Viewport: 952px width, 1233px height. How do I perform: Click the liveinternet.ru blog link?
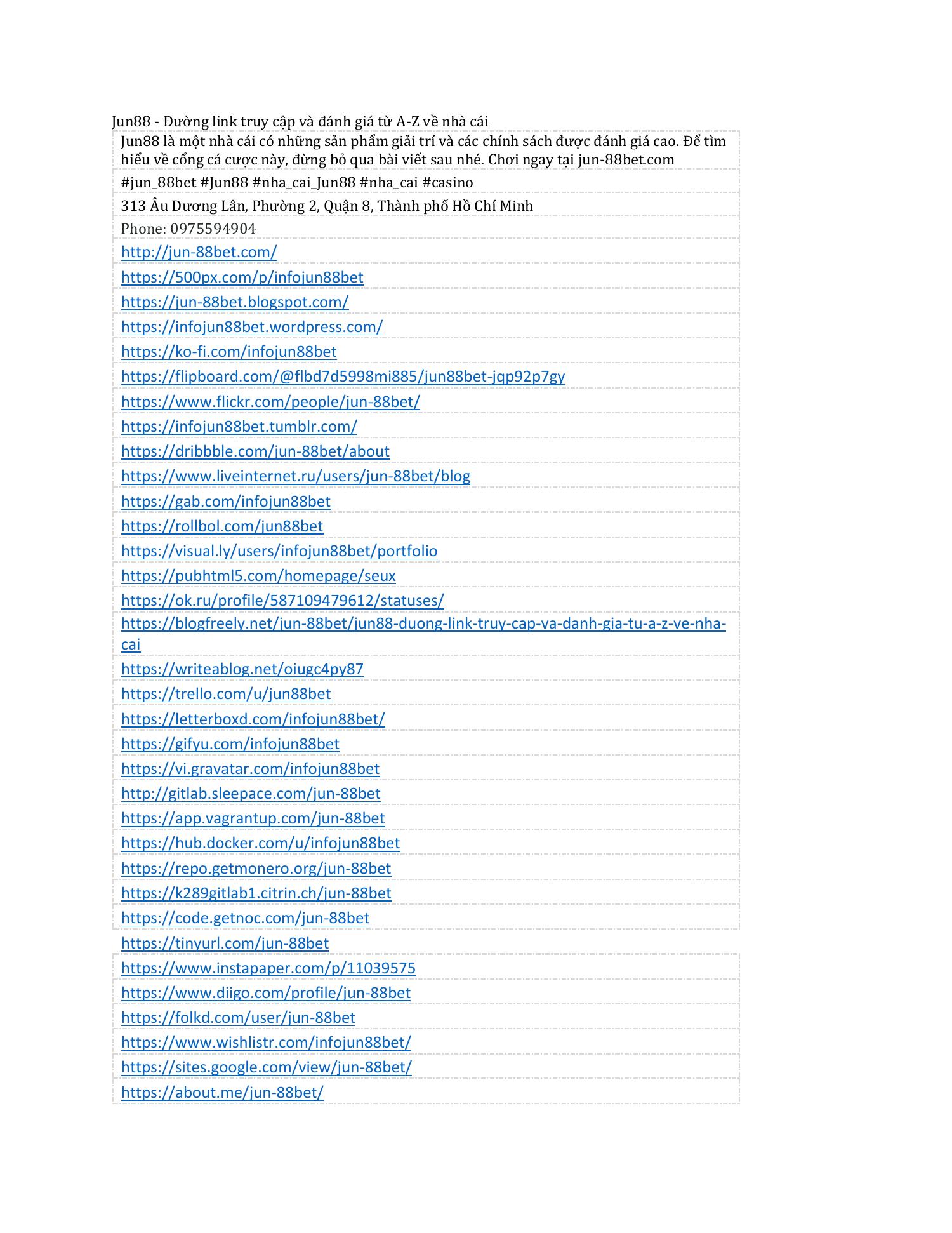click(x=296, y=476)
